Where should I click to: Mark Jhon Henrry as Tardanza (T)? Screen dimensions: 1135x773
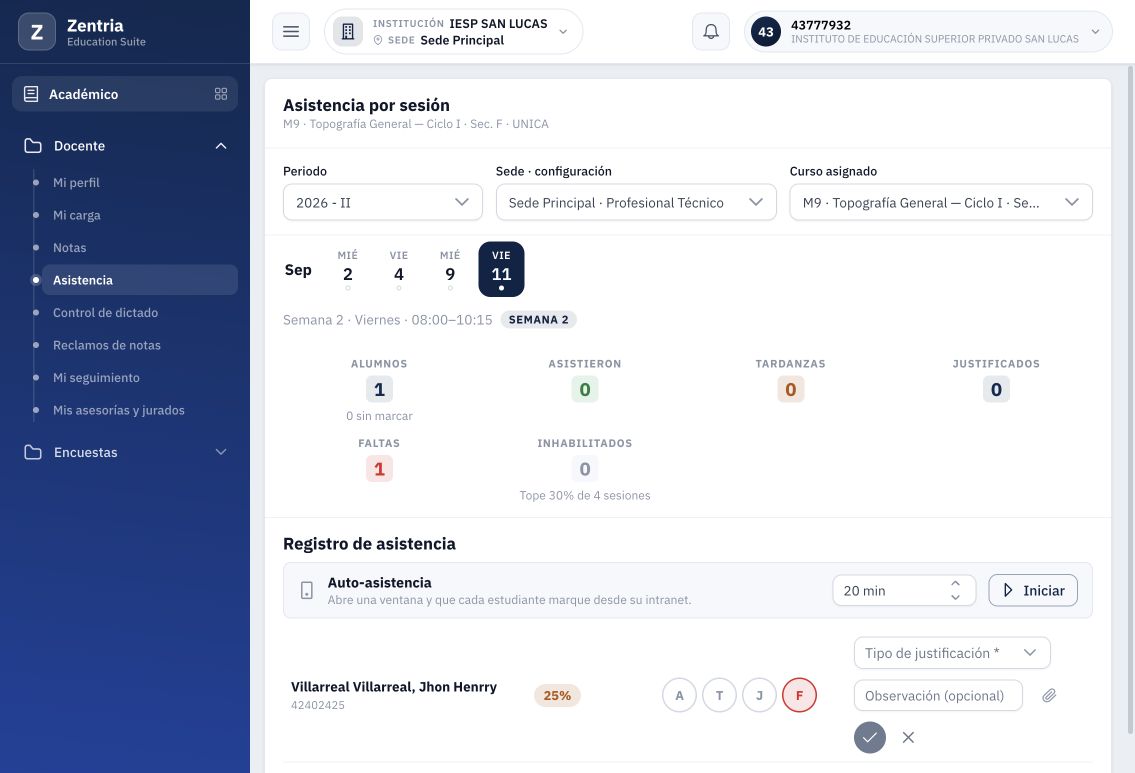720,696
